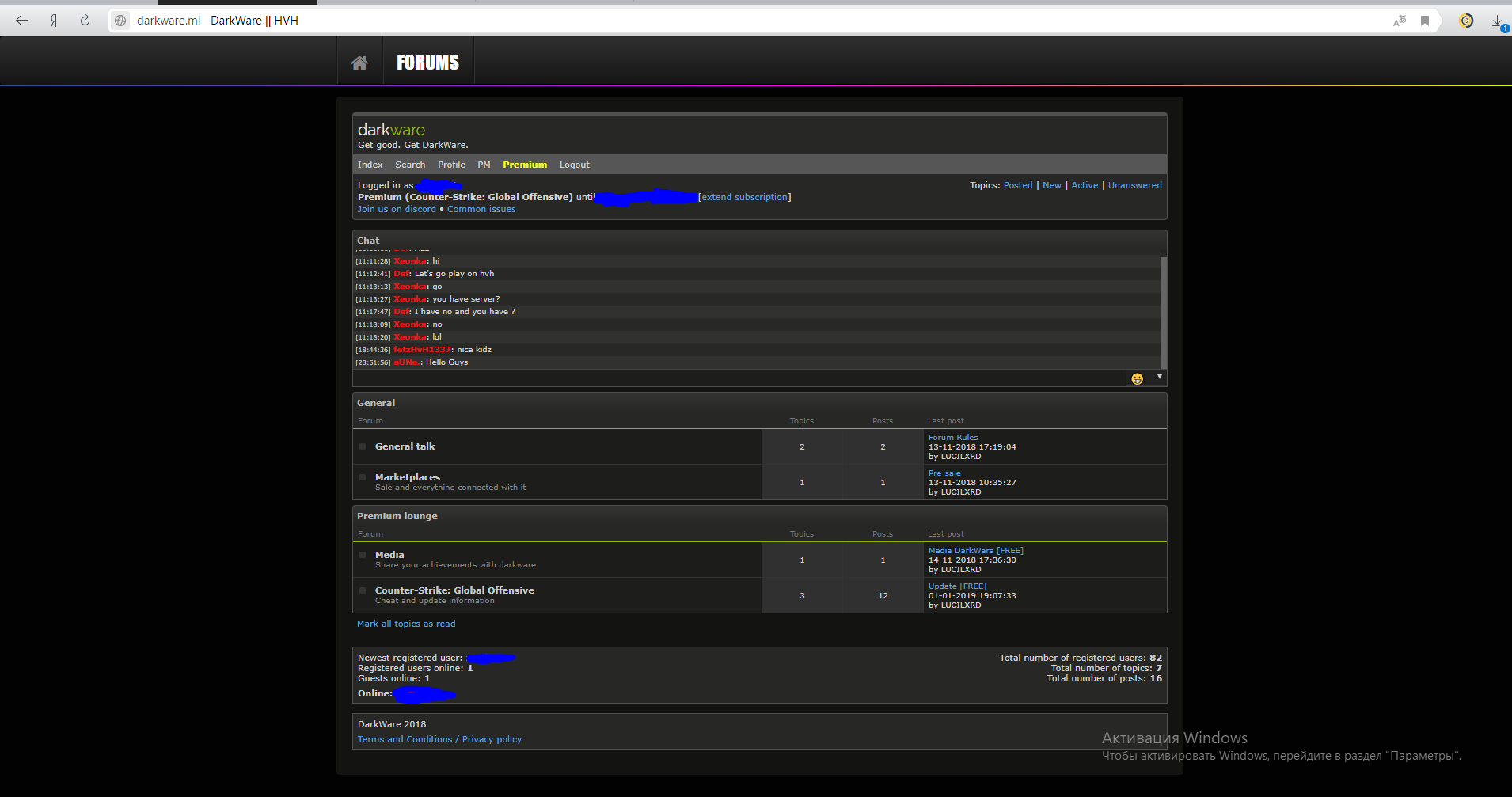The width and height of the screenshot is (1512, 797).
Task: Click timestamp "13-11-2018 17:19:04"
Action: coord(972,446)
